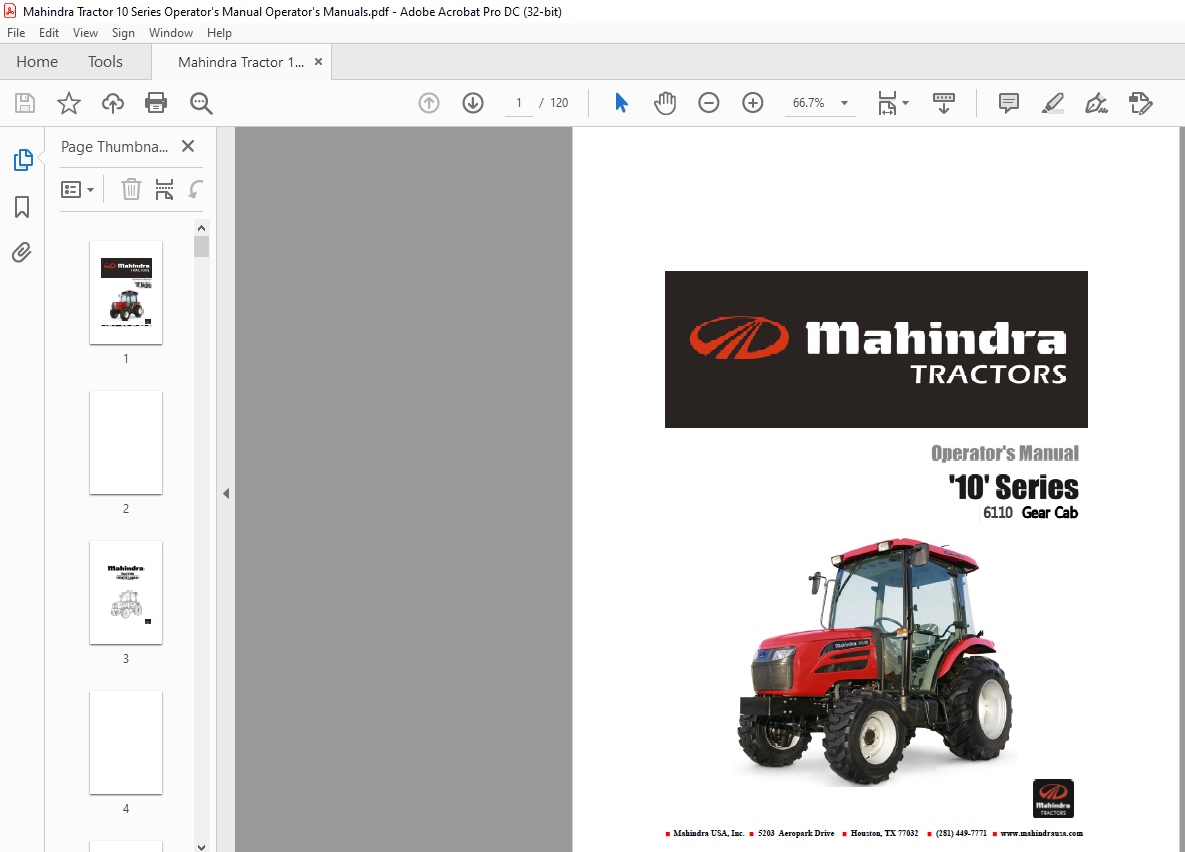Open Page Thumbnails sidebar icon
The width and height of the screenshot is (1185, 852).
23,160
